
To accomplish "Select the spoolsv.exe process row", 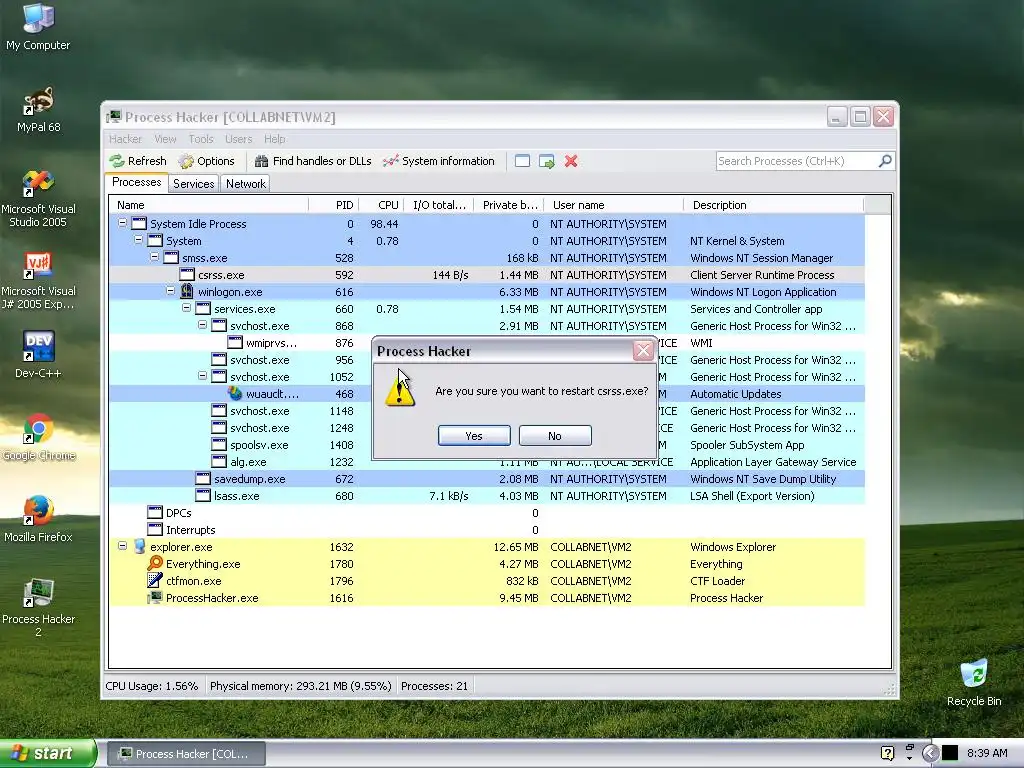I will coord(487,445).
